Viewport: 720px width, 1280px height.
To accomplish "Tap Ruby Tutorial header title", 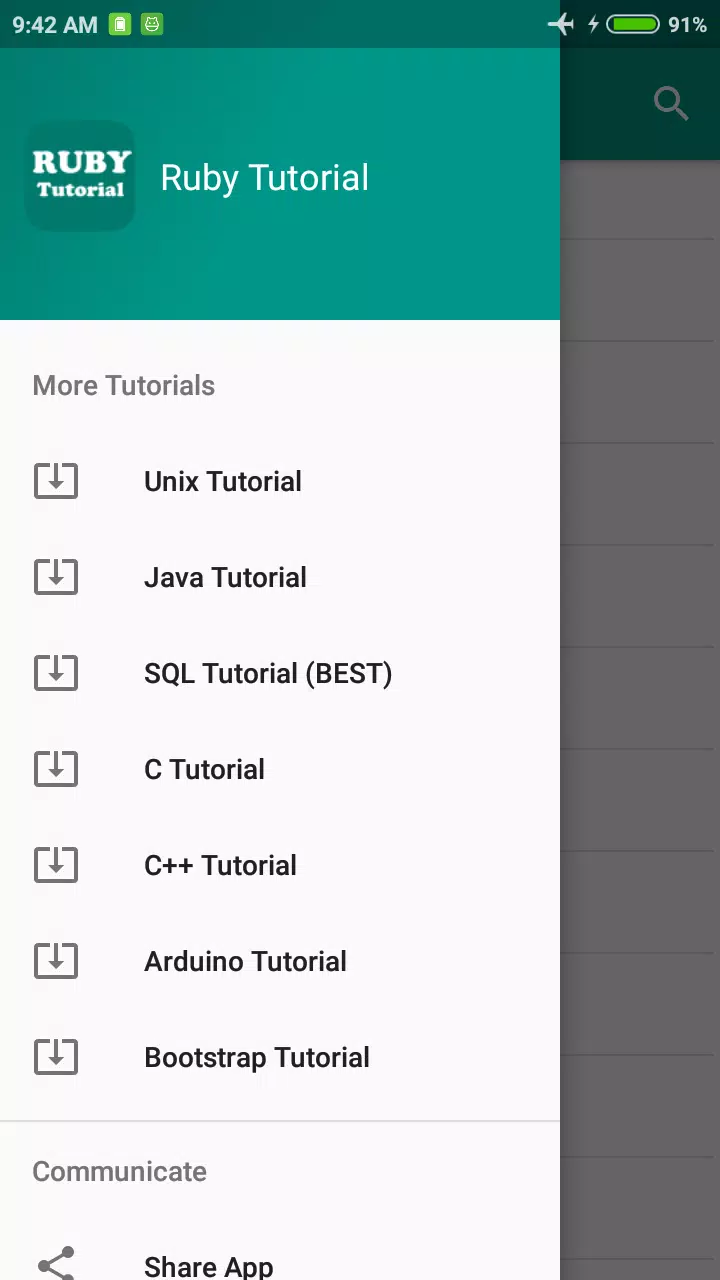I will click(x=265, y=178).
